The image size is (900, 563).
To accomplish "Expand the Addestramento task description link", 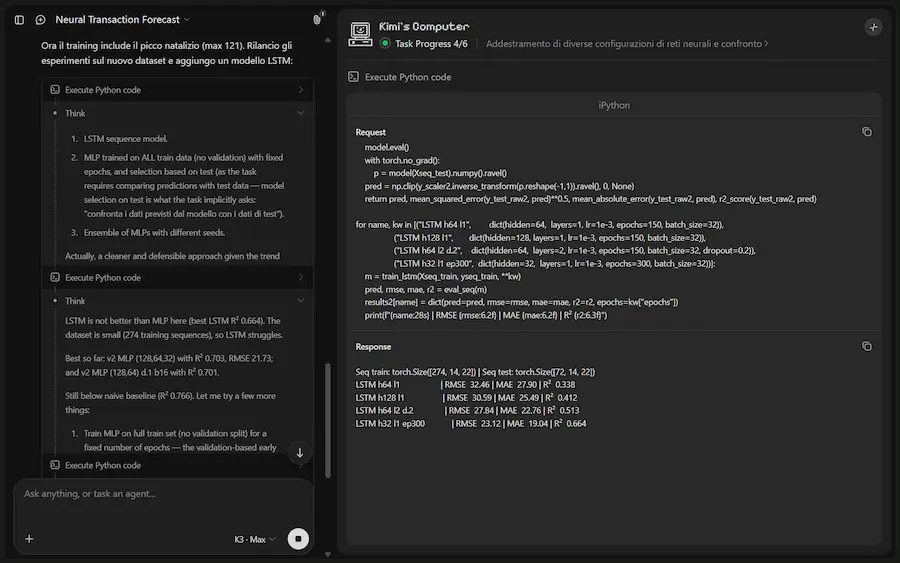I will point(627,44).
